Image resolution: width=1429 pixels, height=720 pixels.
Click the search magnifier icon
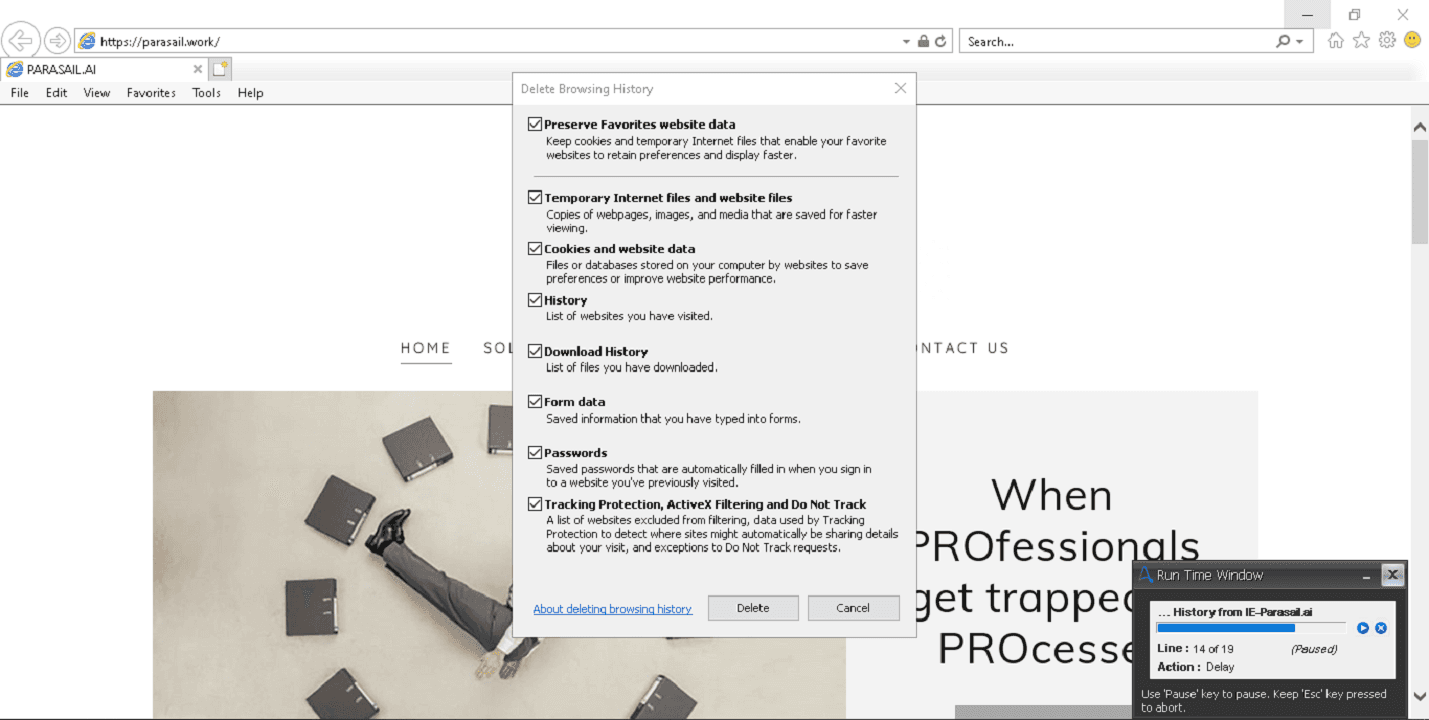[1283, 41]
